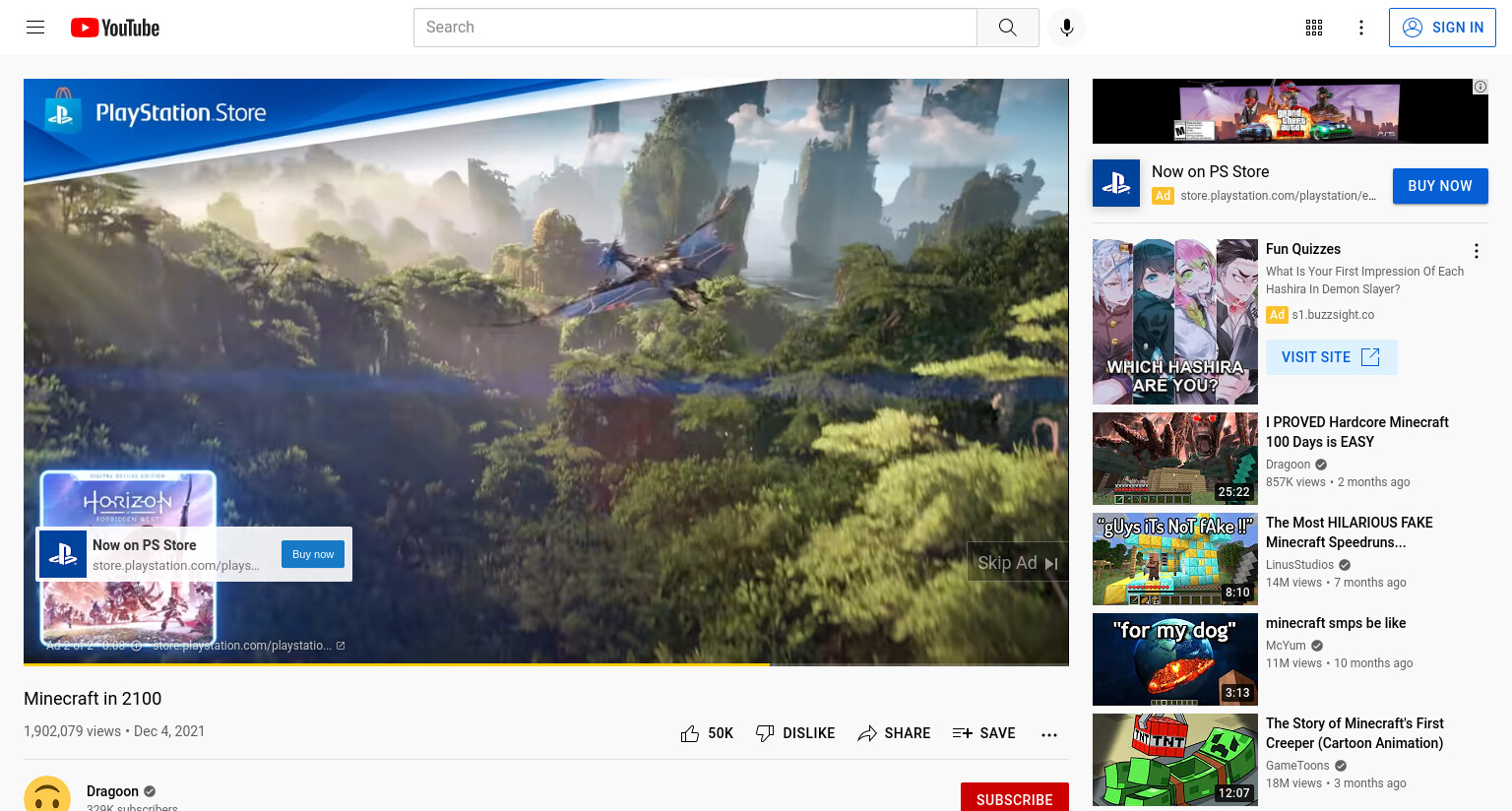The height and width of the screenshot is (811, 1512).
Task: Focus the Search input field
Action: (695, 28)
